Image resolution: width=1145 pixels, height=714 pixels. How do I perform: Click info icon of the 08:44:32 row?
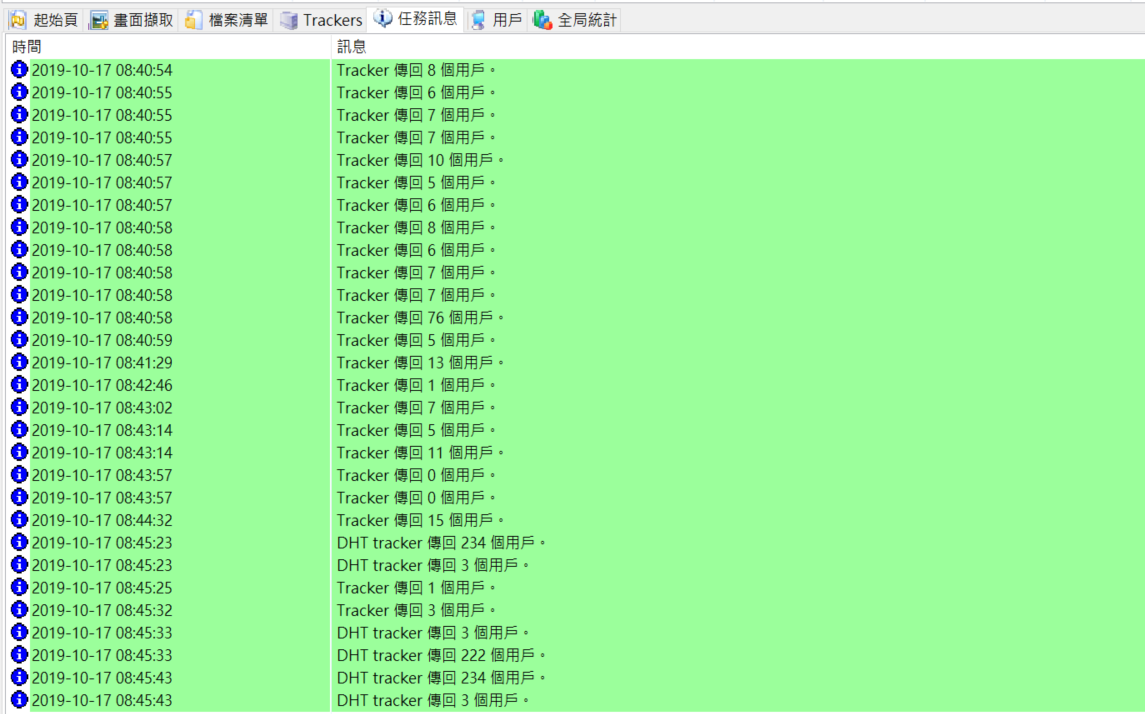pos(19,519)
